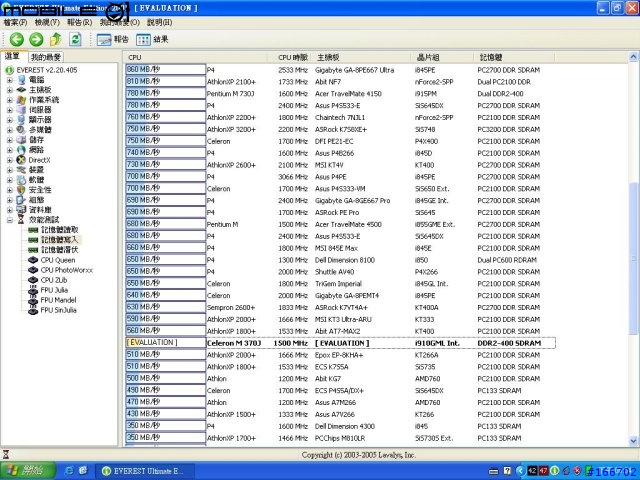Open the 記憶體潛伏 memory latency benchmark
The height and width of the screenshot is (480, 640).
coord(53,250)
